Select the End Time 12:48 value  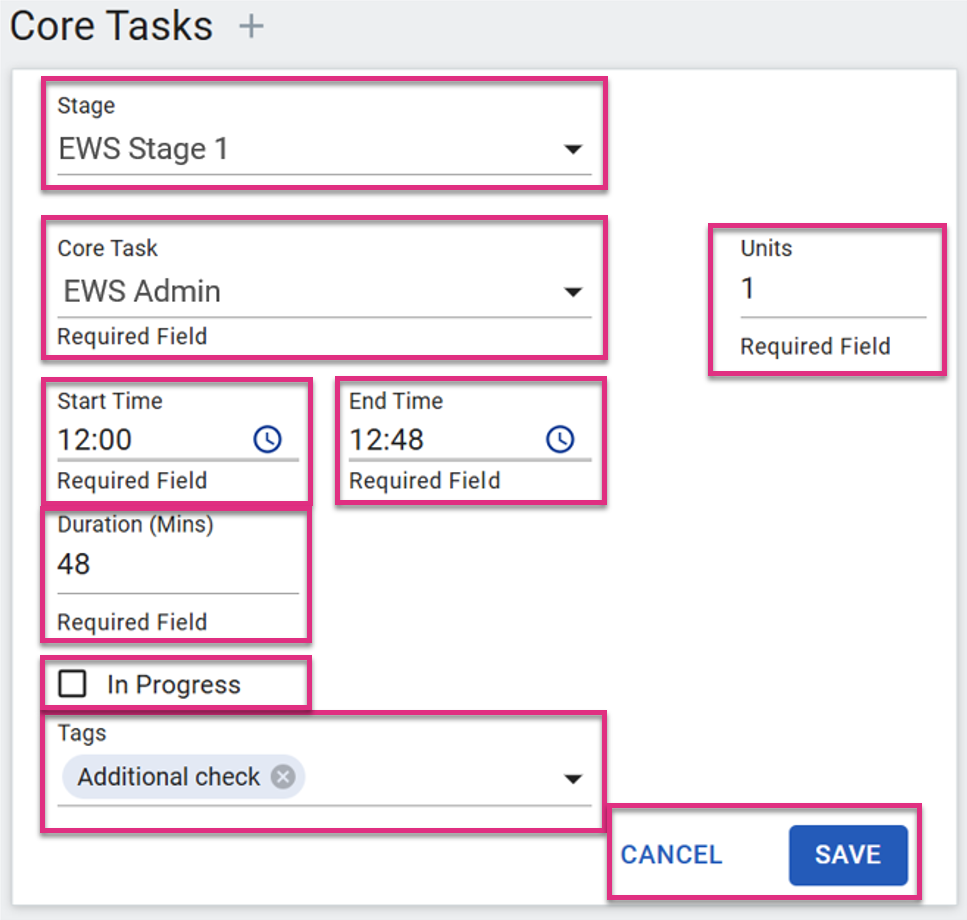(x=387, y=440)
